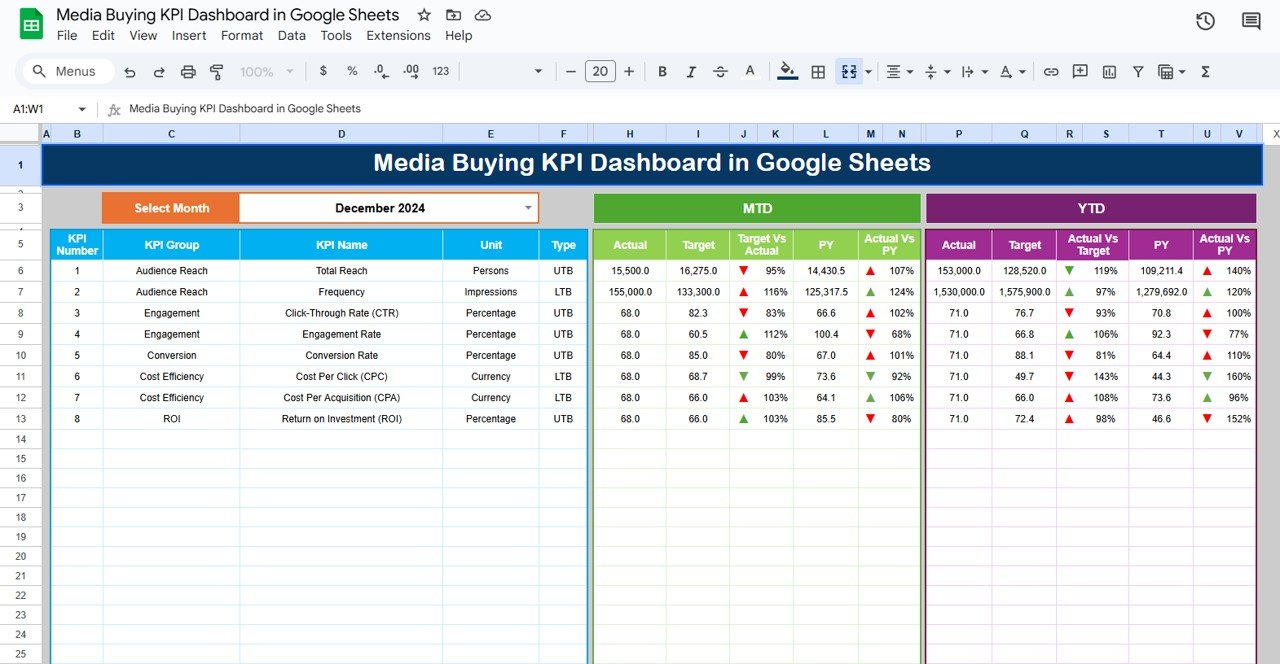Viewport: 1280px width, 664px height.
Task: Open text rotation dropdown
Action: [x=1013, y=71]
